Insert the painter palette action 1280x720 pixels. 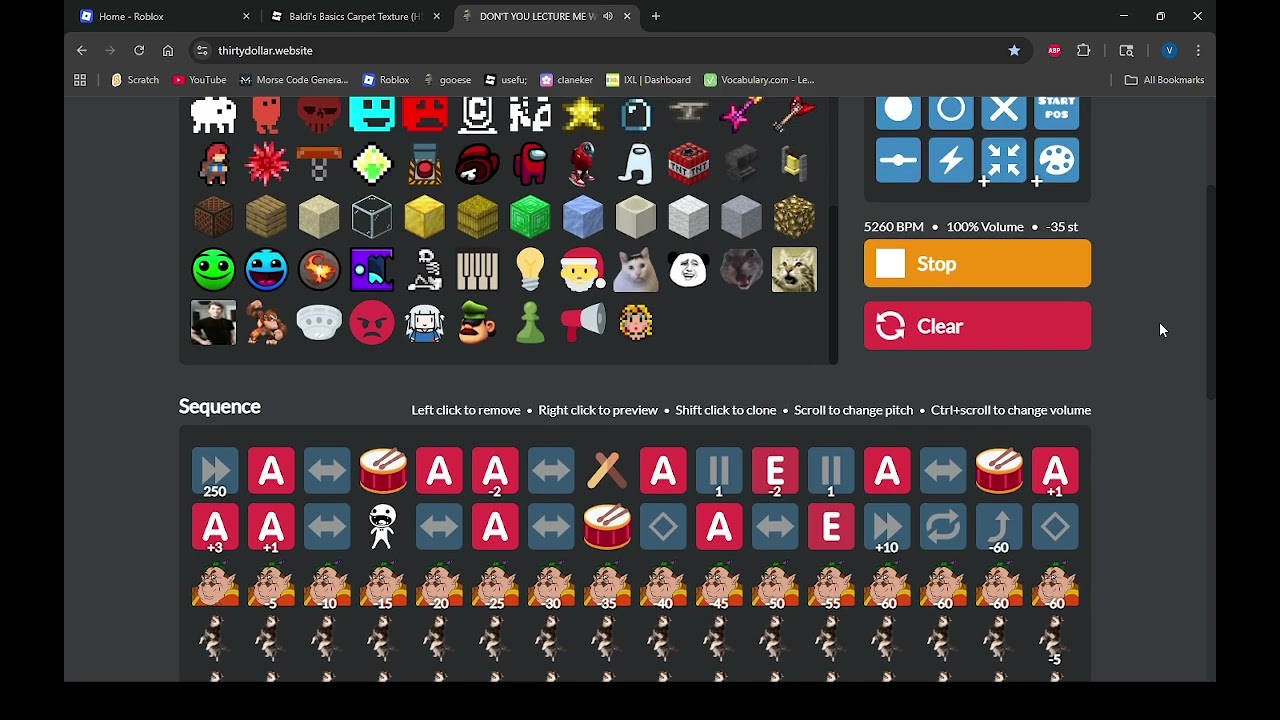[x=1057, y=161]
